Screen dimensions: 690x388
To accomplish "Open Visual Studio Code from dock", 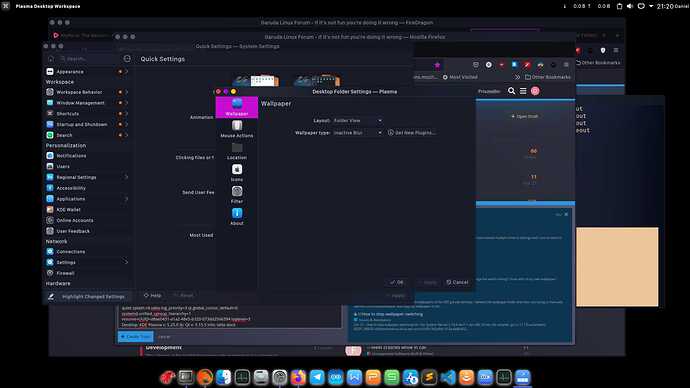I will (x=448, y=377).
